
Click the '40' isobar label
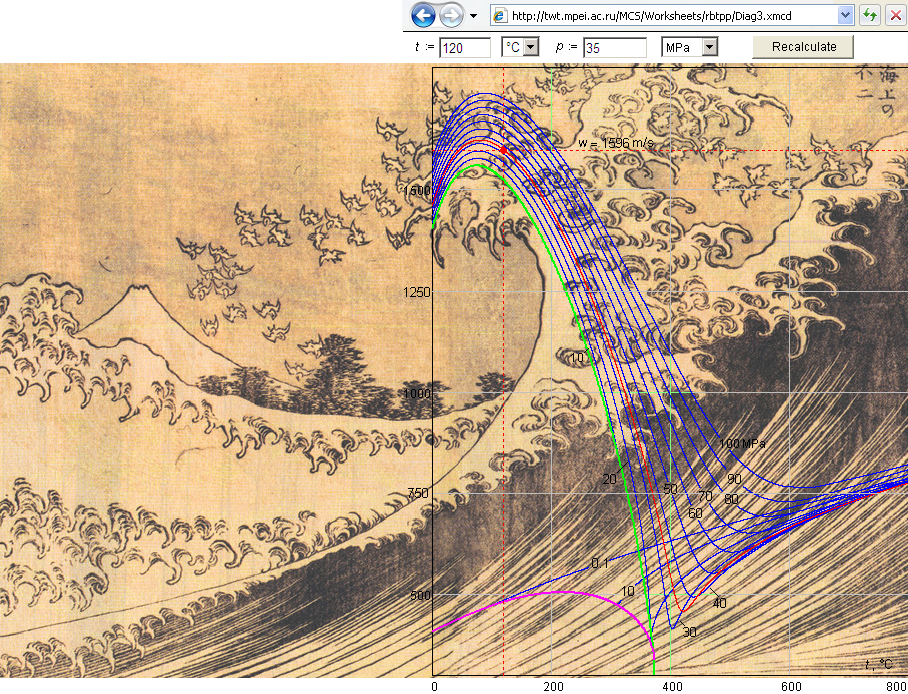[x=719, y=604]
